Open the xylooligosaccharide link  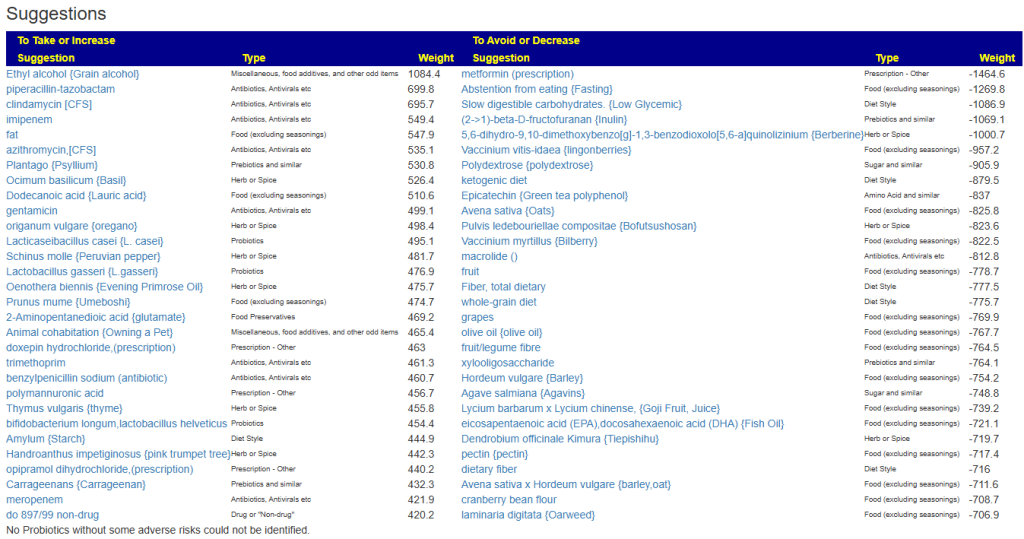(x=507, y=363)
